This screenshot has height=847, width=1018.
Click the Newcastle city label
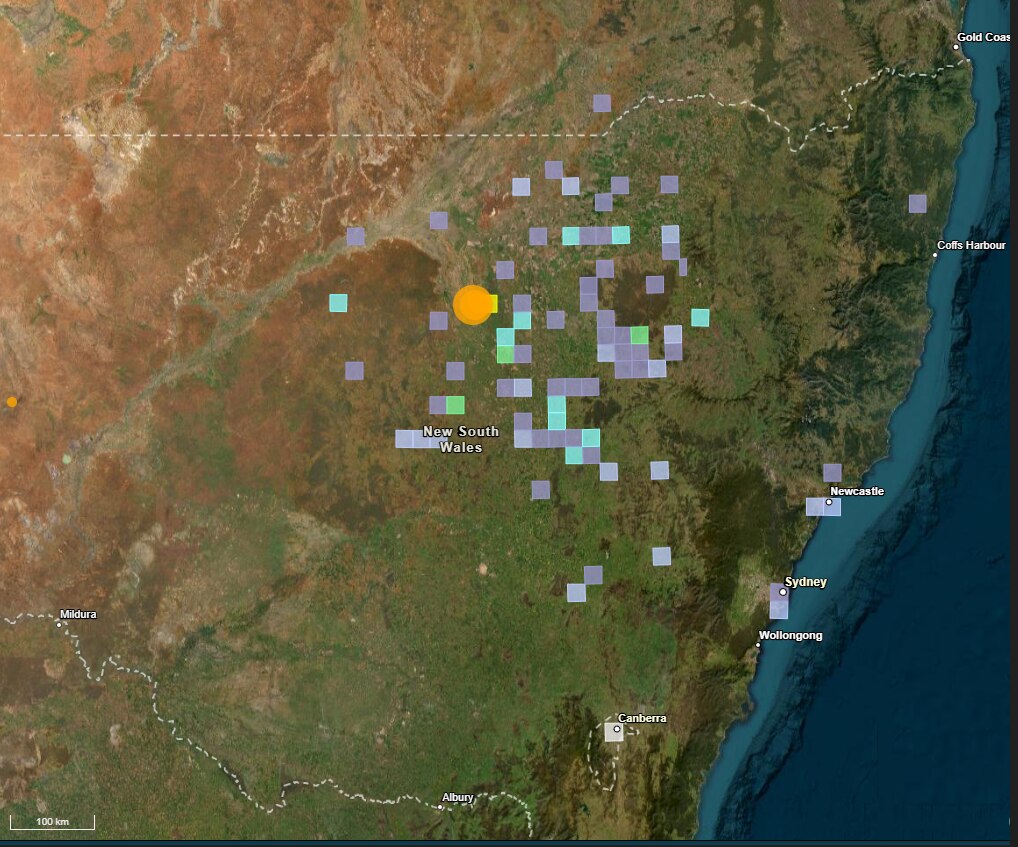point(857,491)
